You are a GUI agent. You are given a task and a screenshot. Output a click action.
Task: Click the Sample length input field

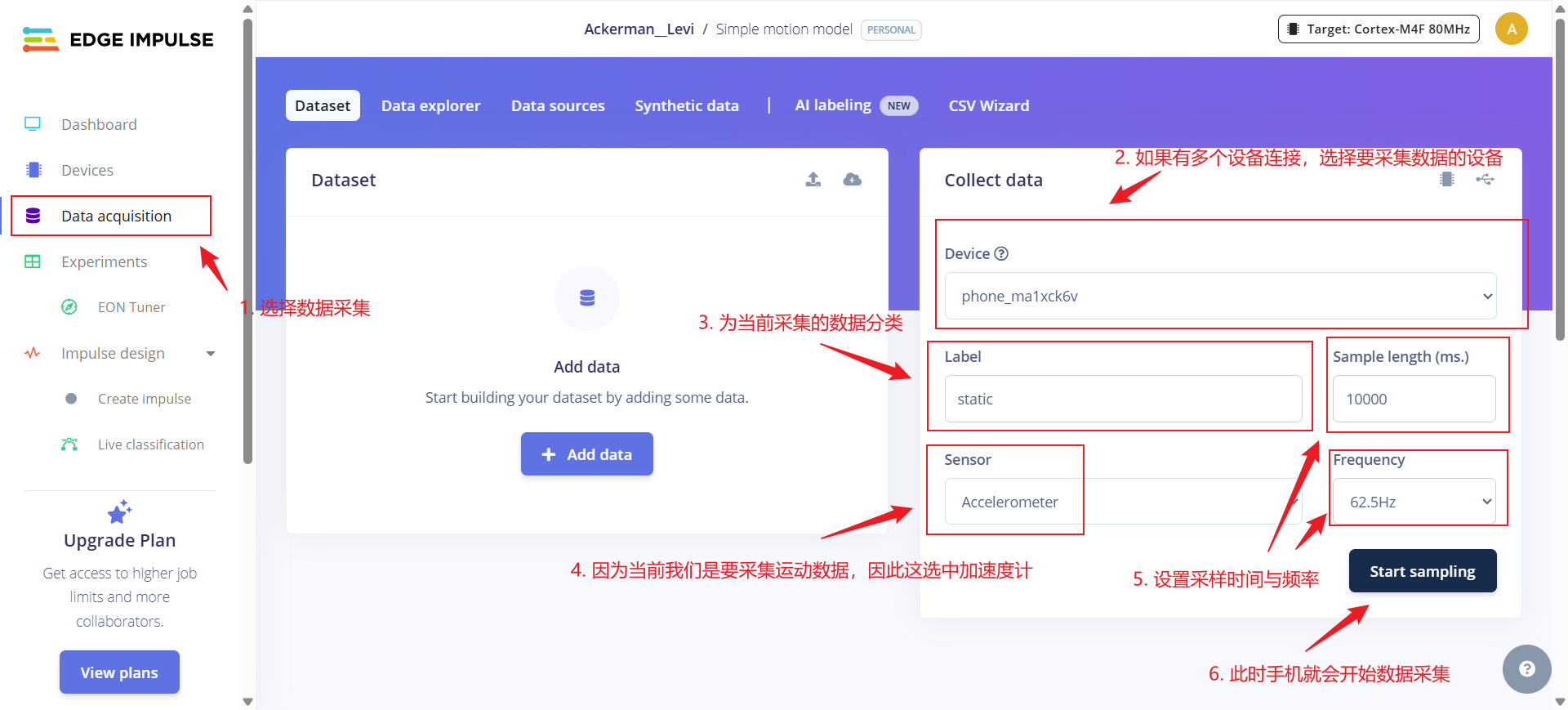[x=1414, y=399]
